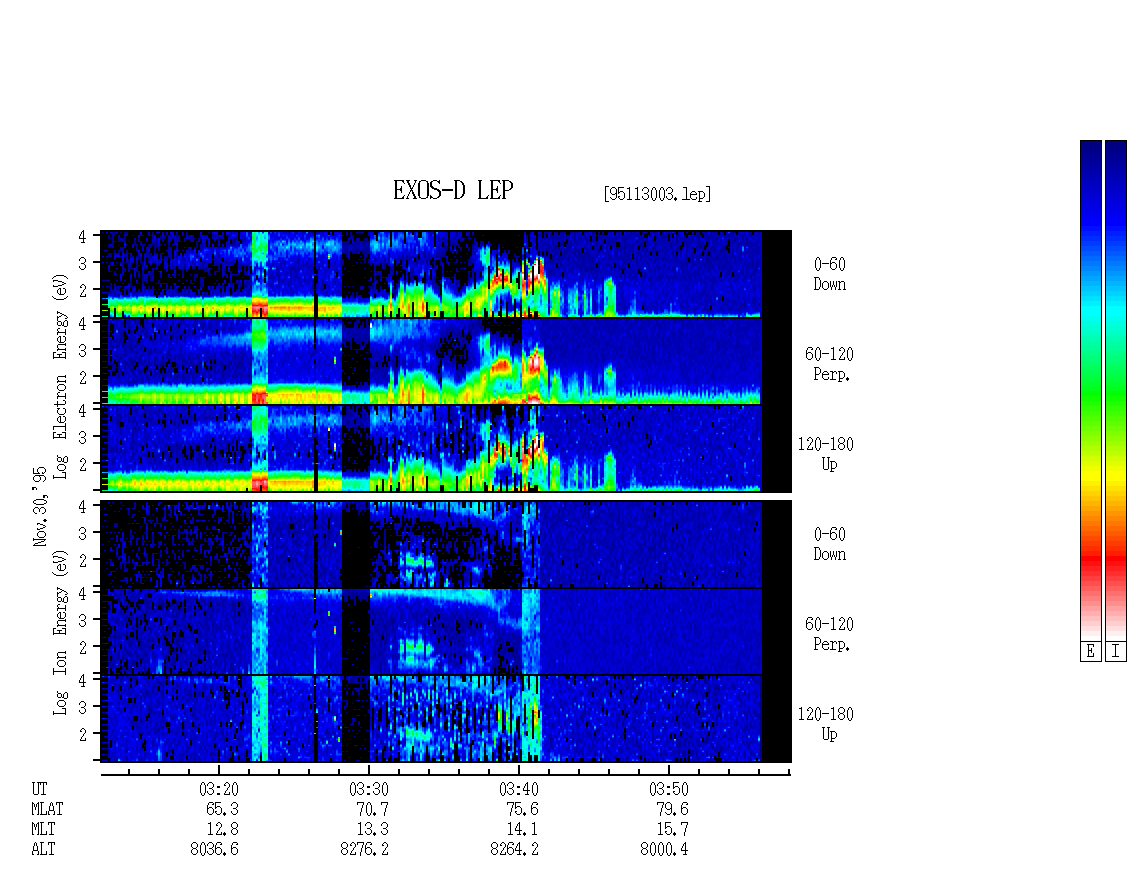Select the MLAT value 79.6

point(672,809)
